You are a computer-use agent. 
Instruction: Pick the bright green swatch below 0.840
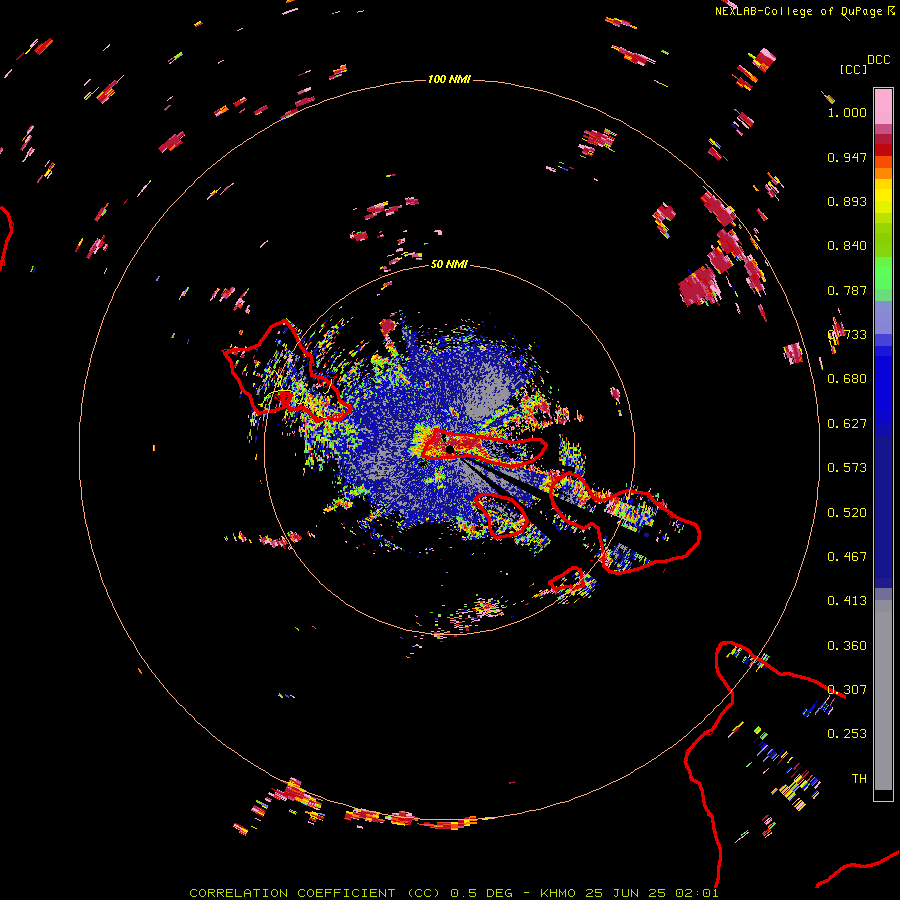[x=883, y=272]
